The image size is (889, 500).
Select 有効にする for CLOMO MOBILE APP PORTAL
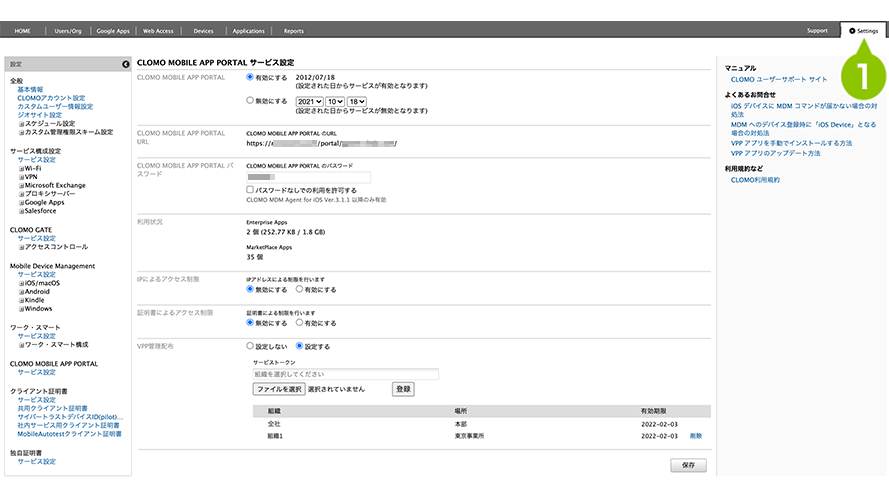pyautogui.click(x=249, y=77)
